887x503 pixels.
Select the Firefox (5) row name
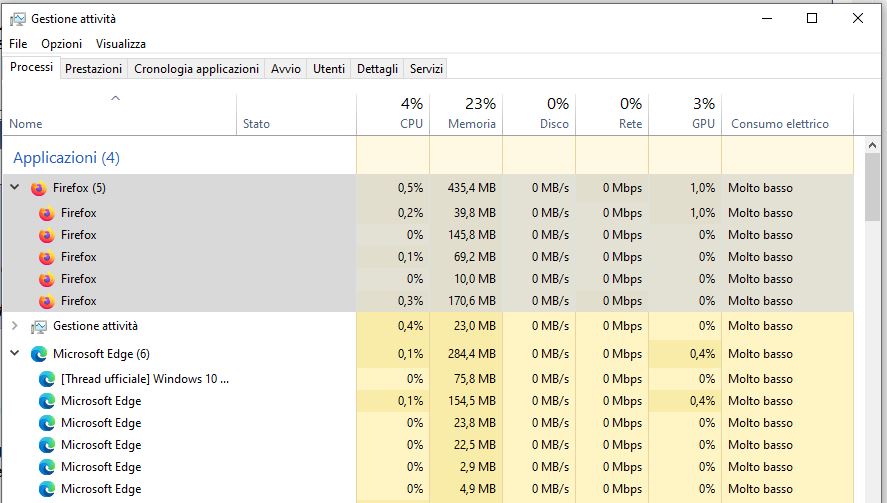pos(79,188)
